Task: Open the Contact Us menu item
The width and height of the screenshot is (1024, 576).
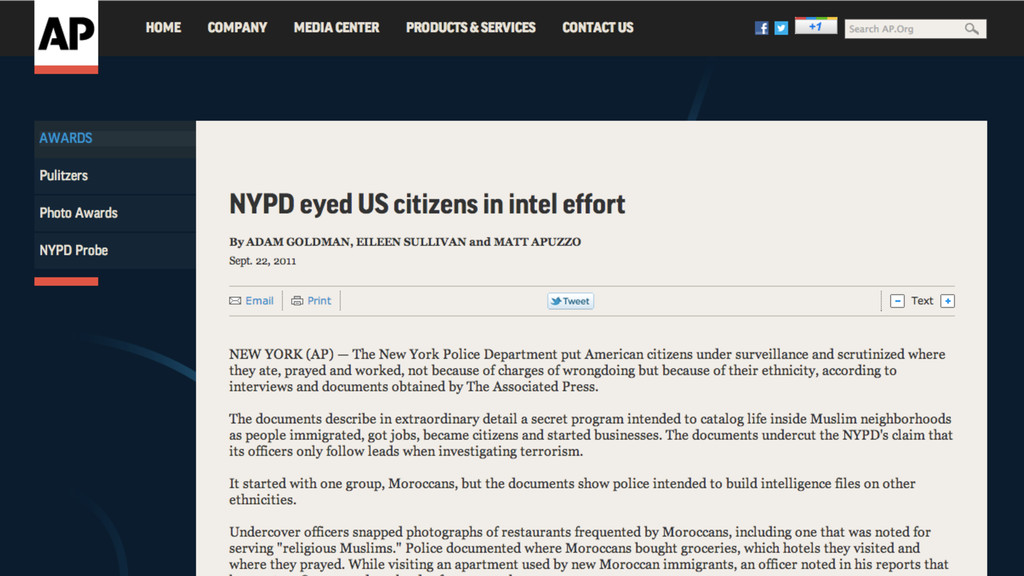Action: (598, 27)
